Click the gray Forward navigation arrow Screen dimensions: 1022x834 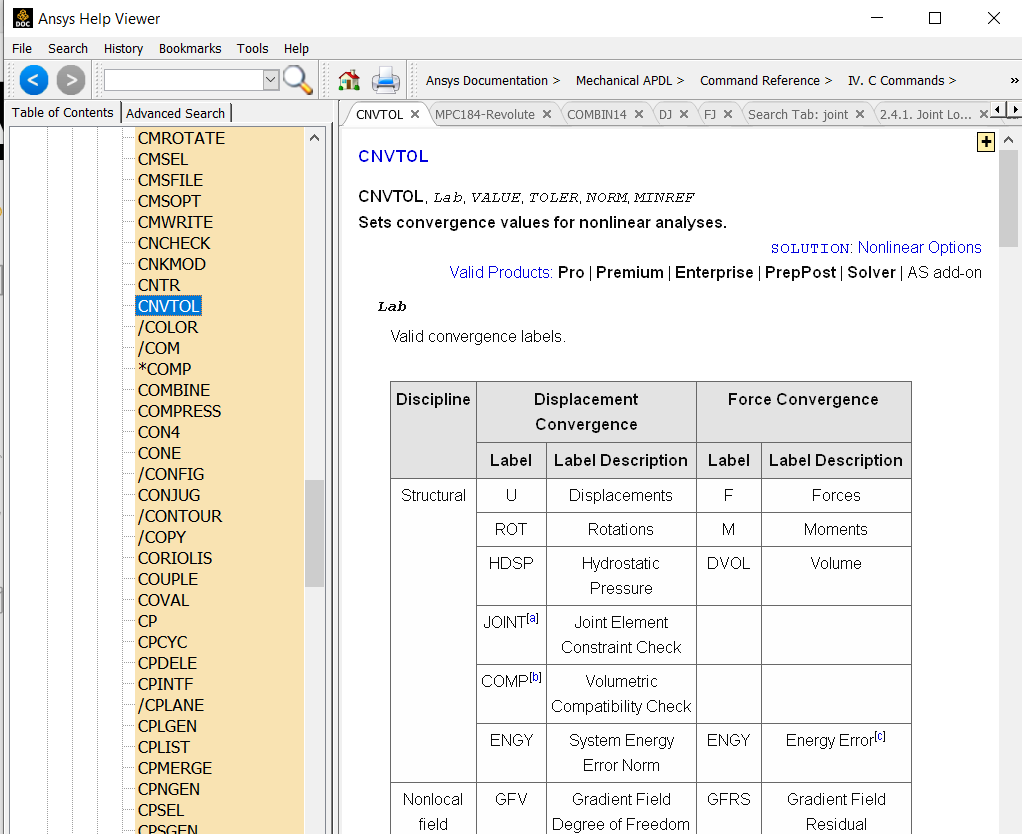(70, 80)
